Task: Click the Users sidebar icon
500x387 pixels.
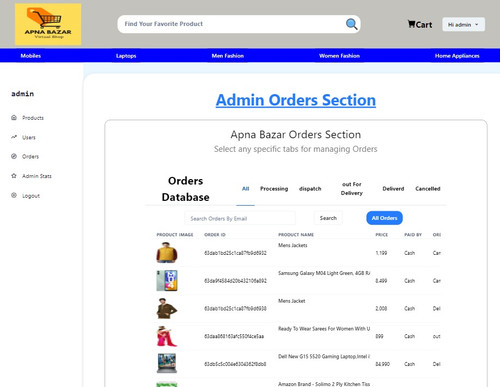Action: click(x=14, y=137)
